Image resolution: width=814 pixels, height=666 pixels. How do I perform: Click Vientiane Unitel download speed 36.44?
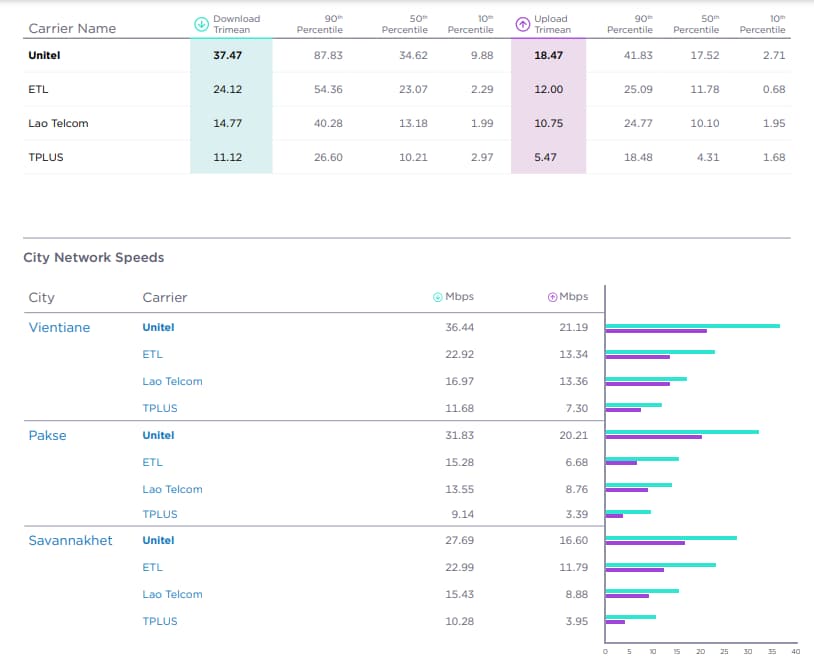click(459, 328)
